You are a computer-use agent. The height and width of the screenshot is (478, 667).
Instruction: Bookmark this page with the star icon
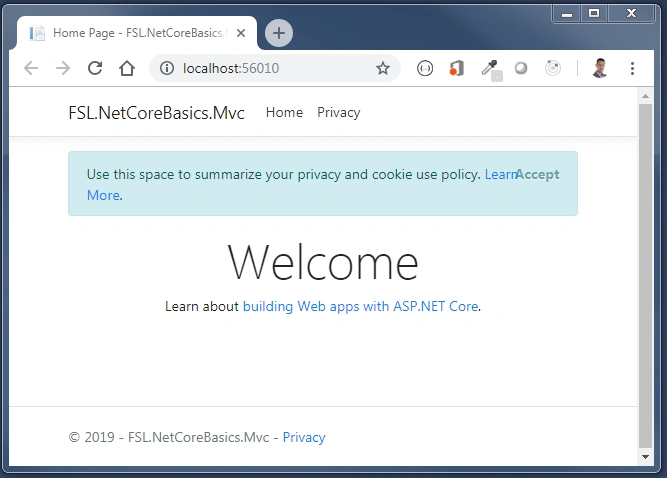(383, 68)
